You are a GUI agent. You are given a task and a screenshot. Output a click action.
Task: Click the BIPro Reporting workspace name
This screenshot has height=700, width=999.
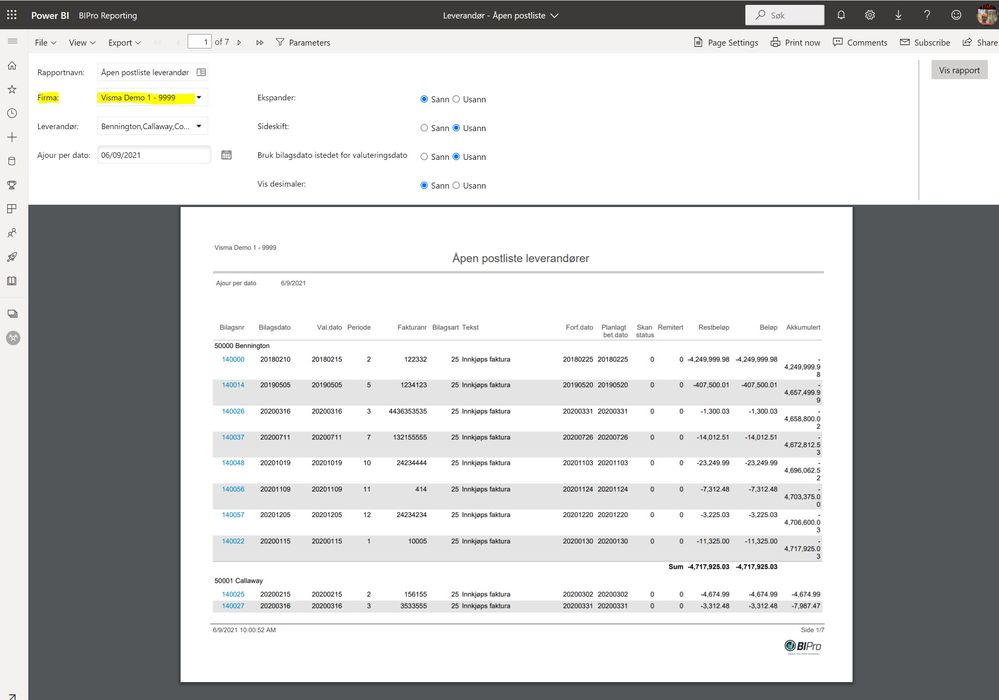pos(108,15)
